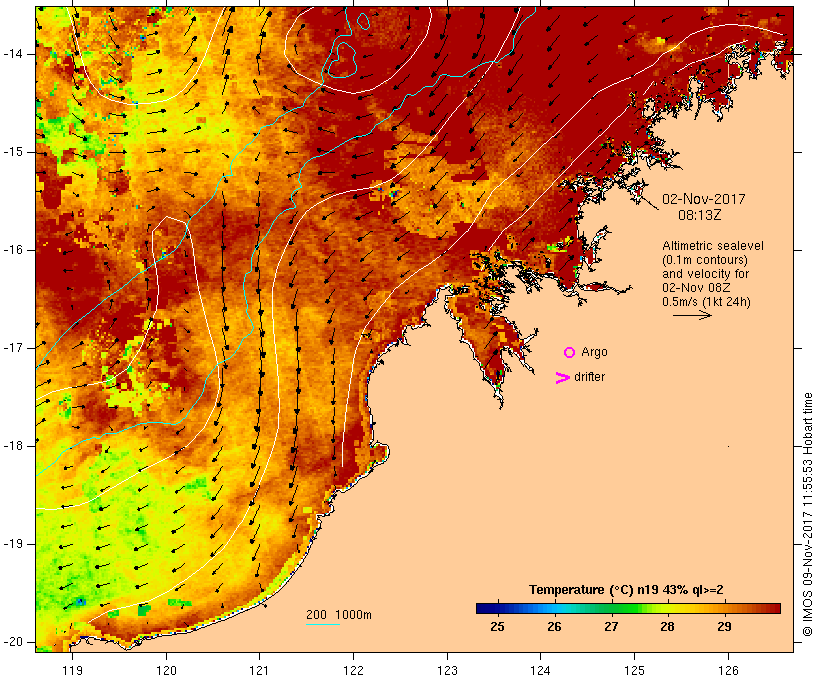Viewport: 820px width, 680px height.
Task: Click the 'Temperature (°C) n19 43% ql>=2' title
Action: click(x=626, y=590)
